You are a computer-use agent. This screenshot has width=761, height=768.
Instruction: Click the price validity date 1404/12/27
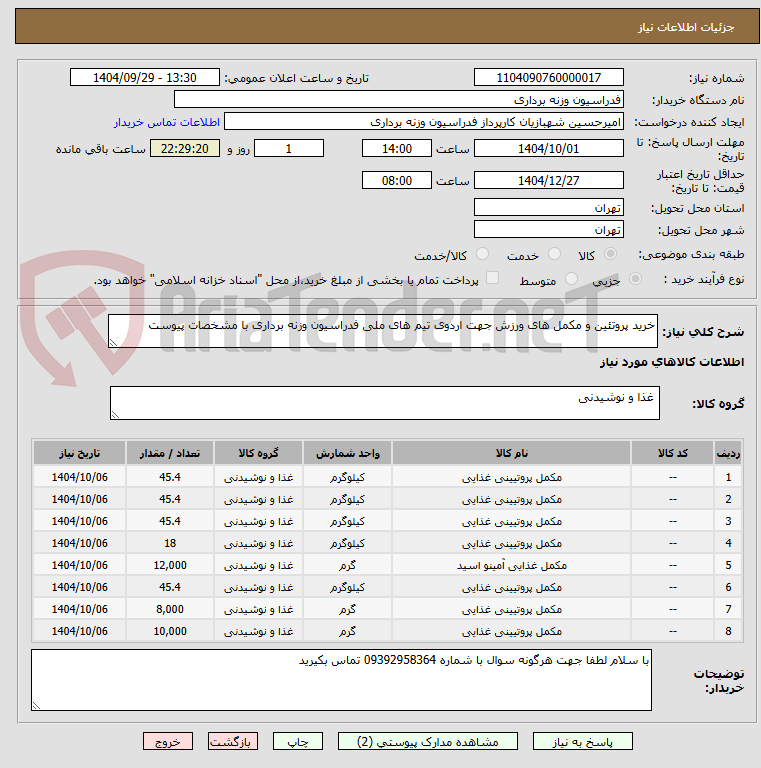point(548,180)
